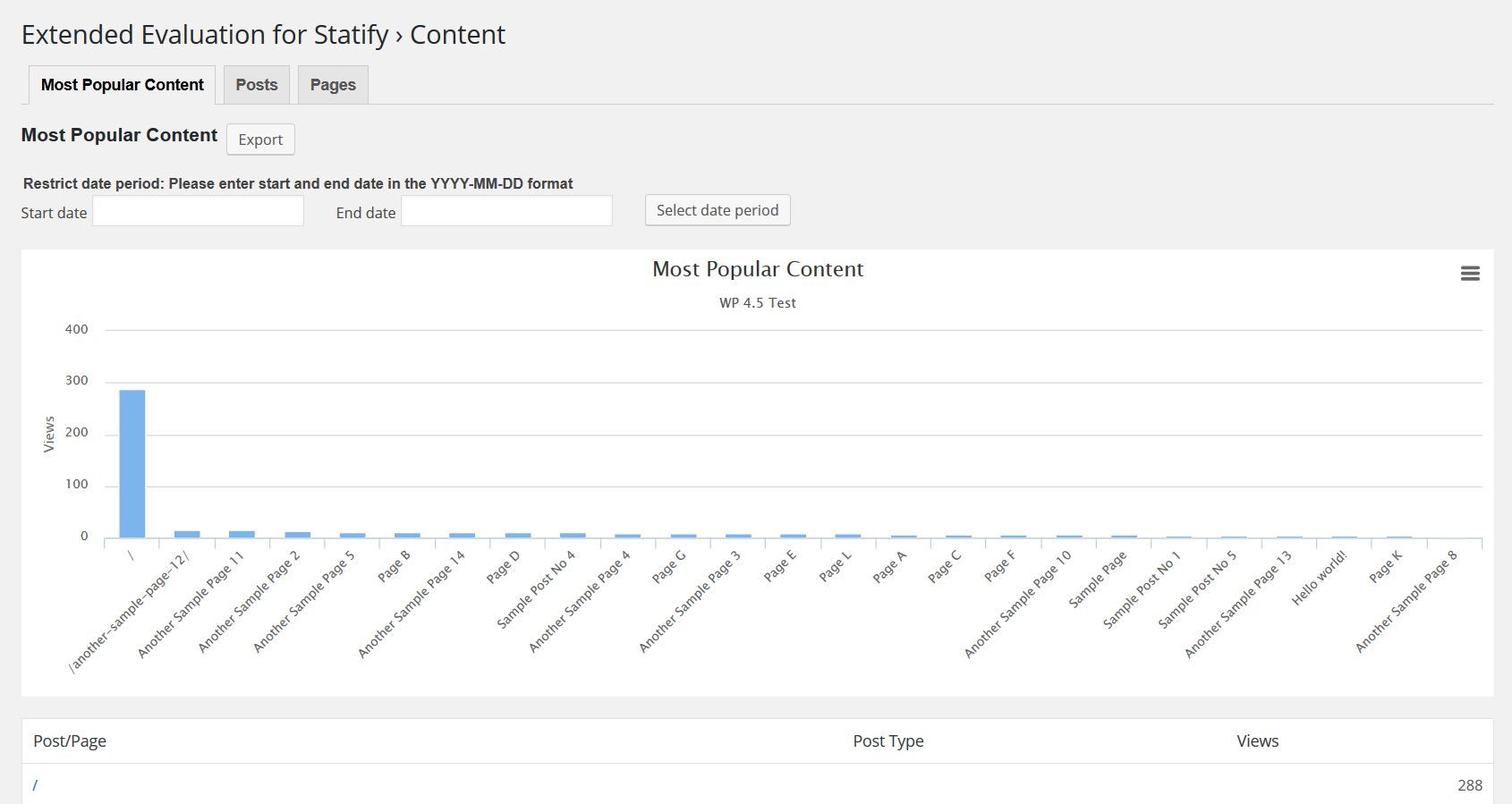Click the Another Sample Page 2 bar
1512x804 pixels.
[298, 535]
